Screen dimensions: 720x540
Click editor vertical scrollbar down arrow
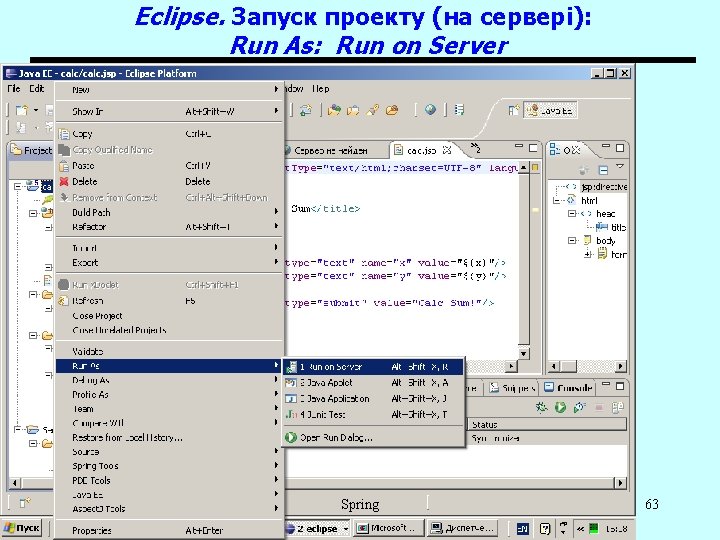523,354
